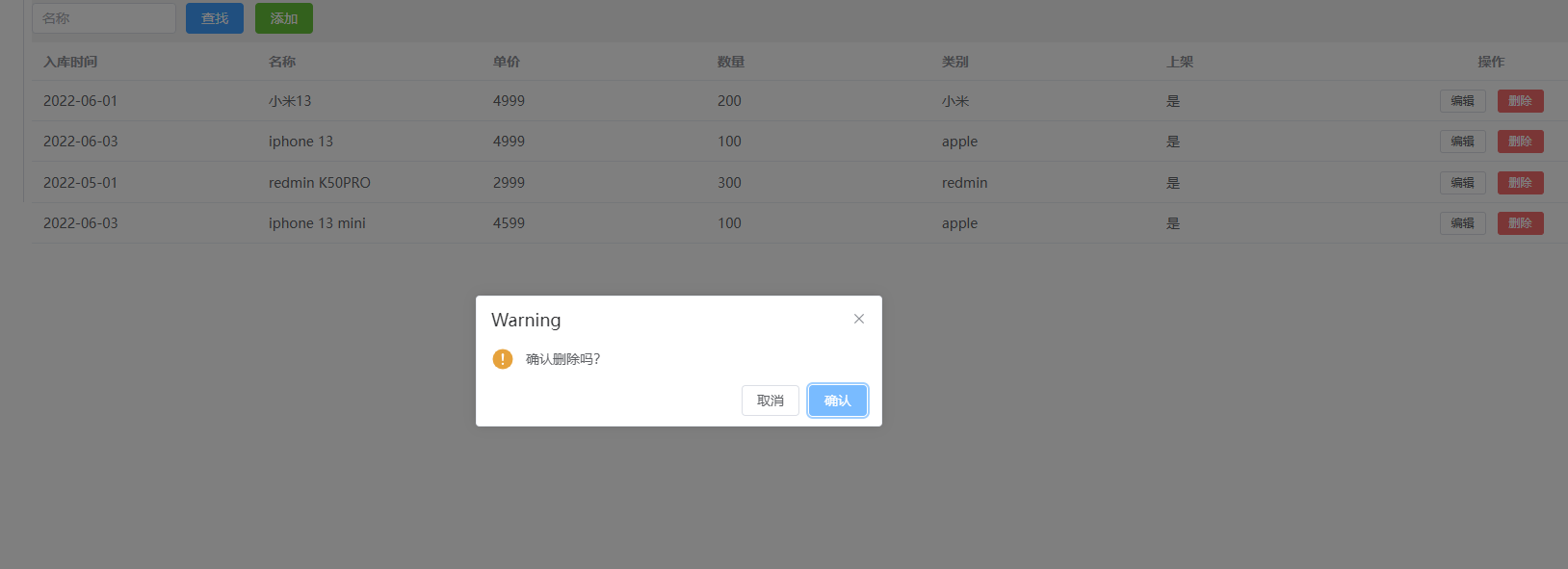Click the warning exclamation icon in dialog

coord(502,358)
